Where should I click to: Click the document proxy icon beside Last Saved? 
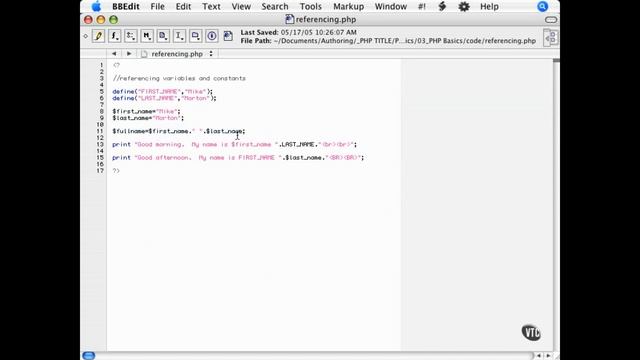228,36
